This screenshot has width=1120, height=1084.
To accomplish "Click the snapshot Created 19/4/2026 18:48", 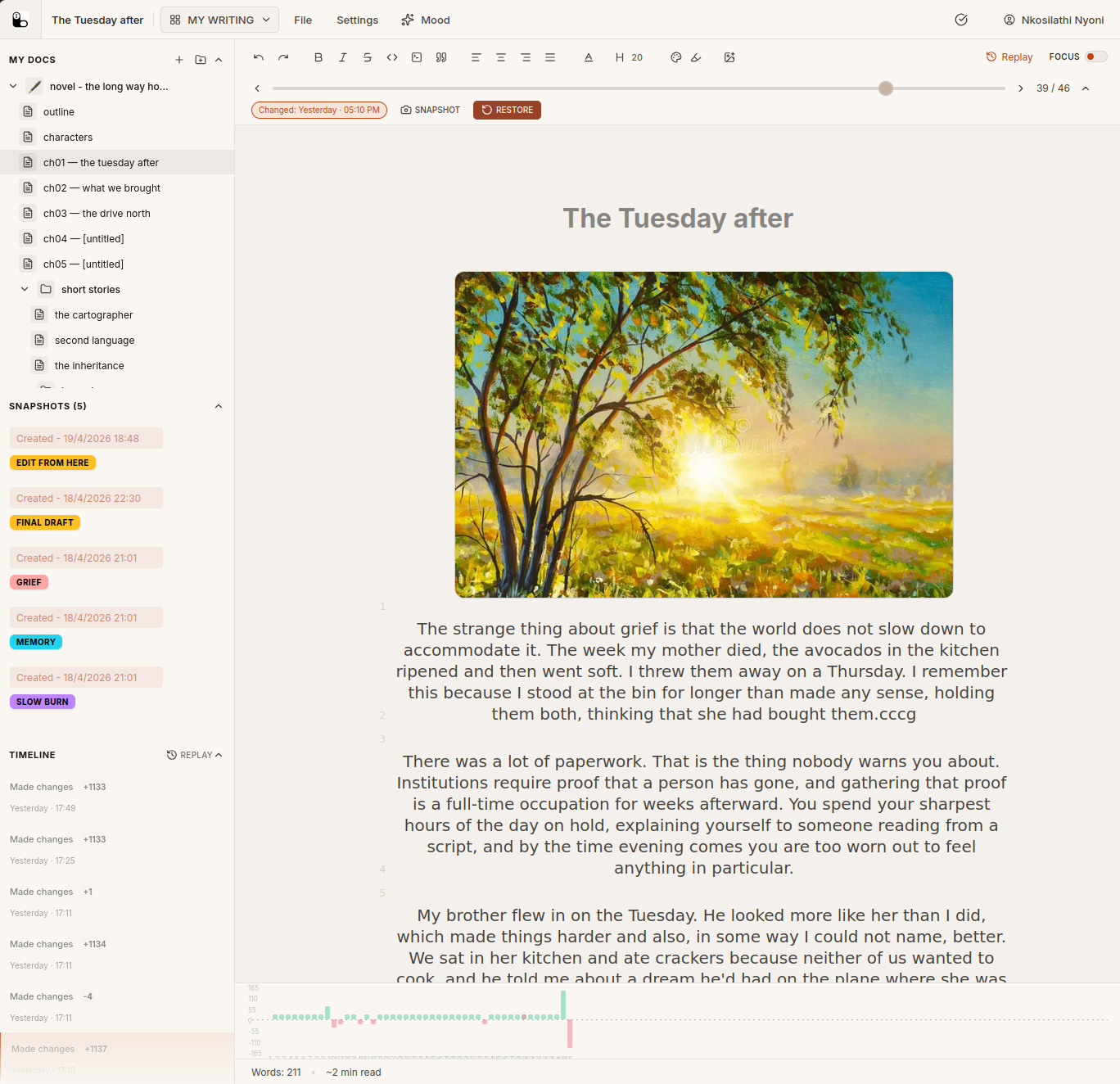I will 86,438.
